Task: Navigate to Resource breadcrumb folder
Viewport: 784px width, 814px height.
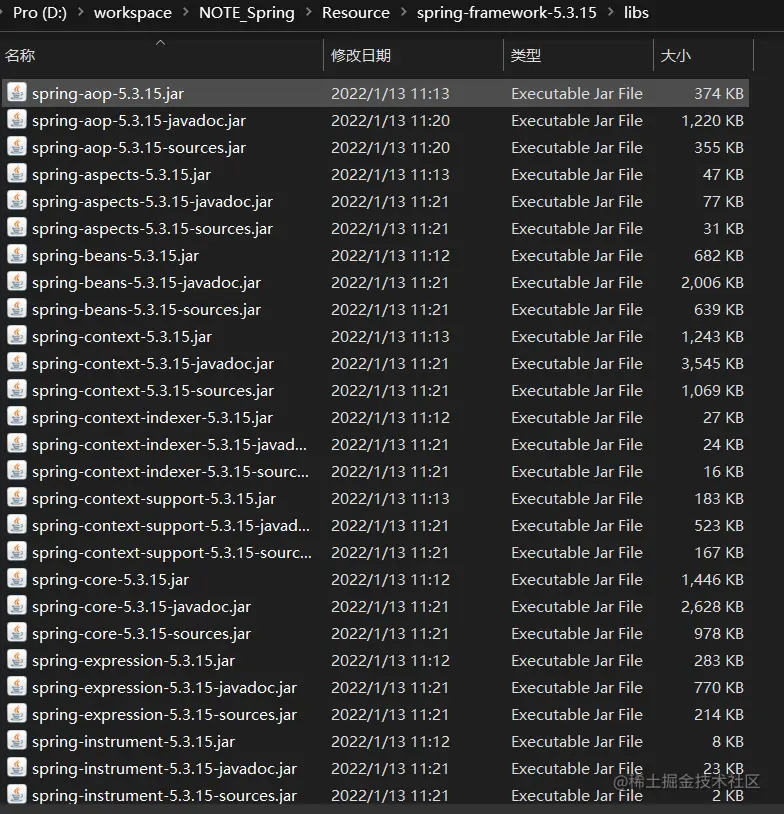Action: [x=356, y=12]
